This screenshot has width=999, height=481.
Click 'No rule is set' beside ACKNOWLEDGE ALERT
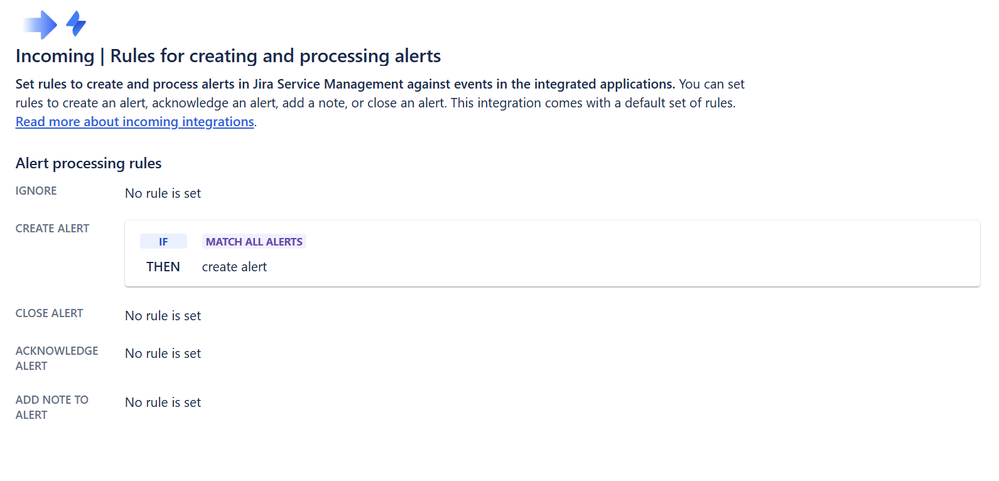point(162,353)
